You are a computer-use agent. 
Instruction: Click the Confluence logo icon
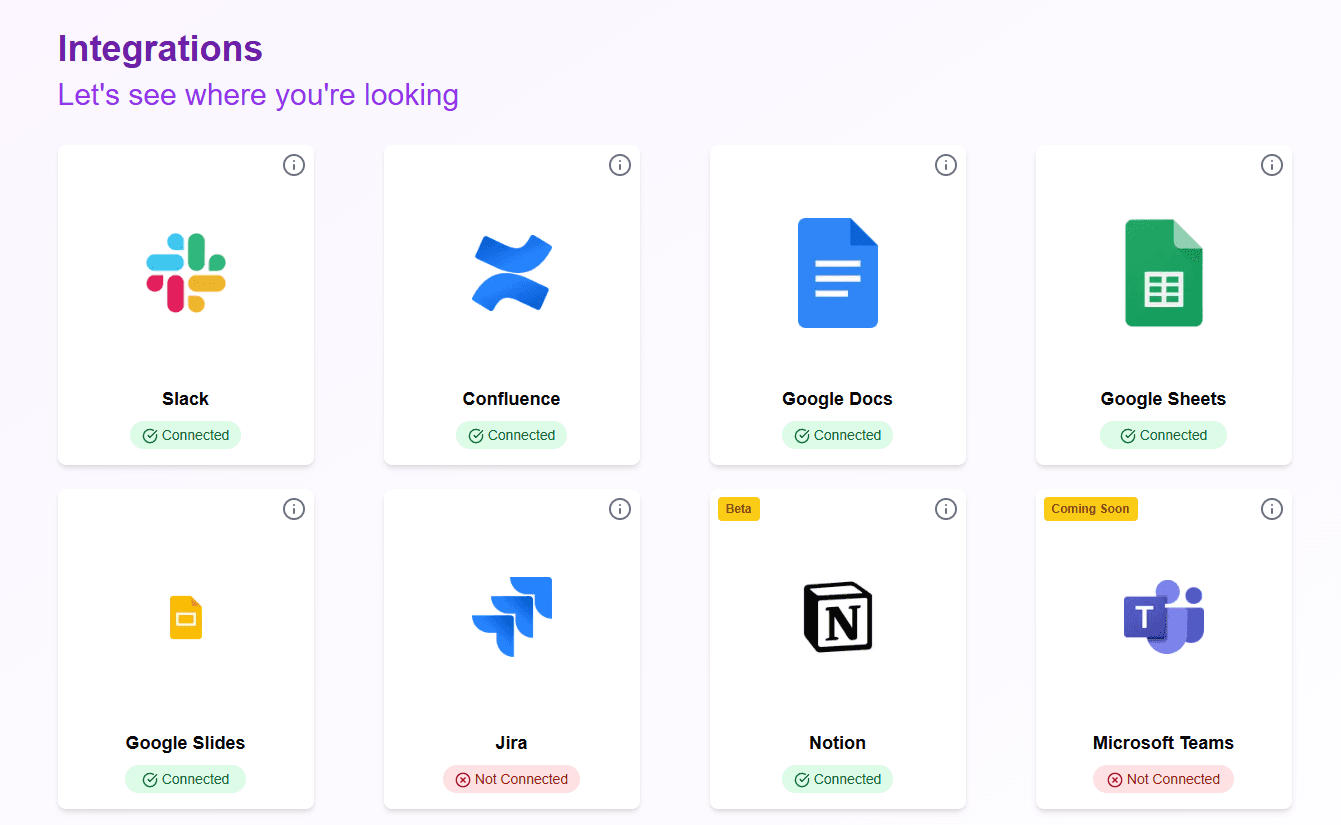point(511,273)
